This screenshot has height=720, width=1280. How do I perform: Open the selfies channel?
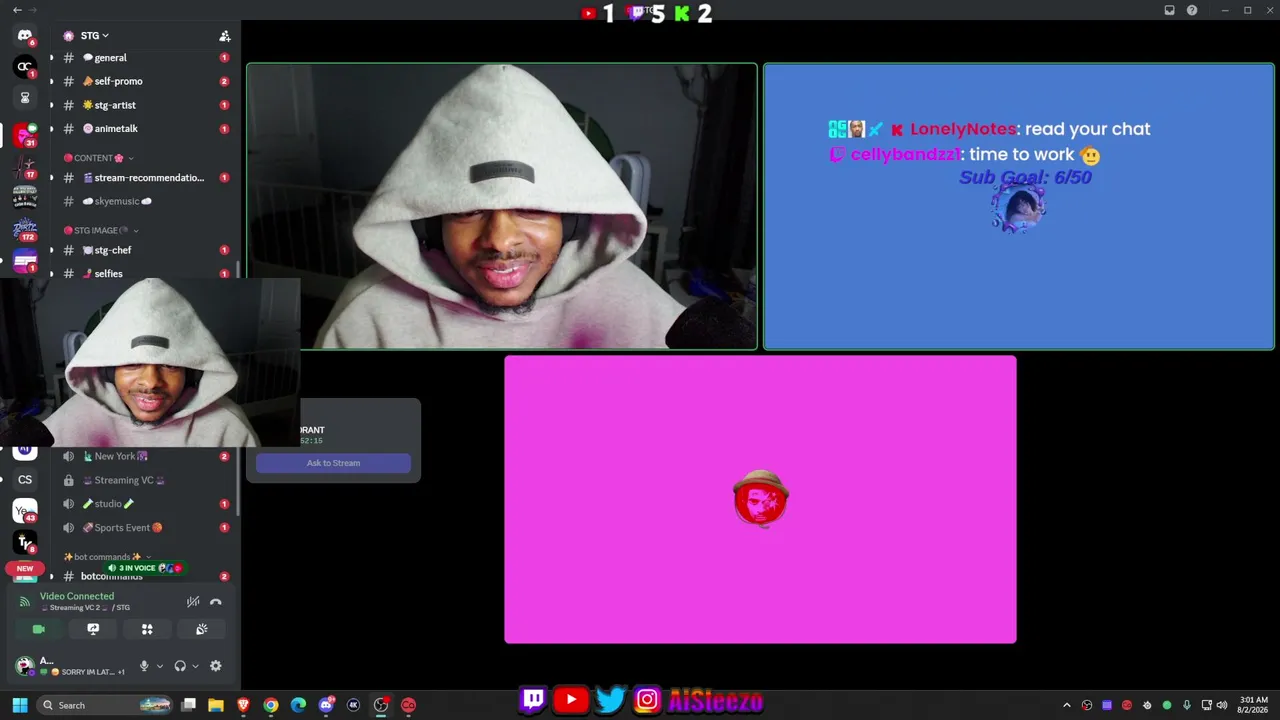click(144, 273)
